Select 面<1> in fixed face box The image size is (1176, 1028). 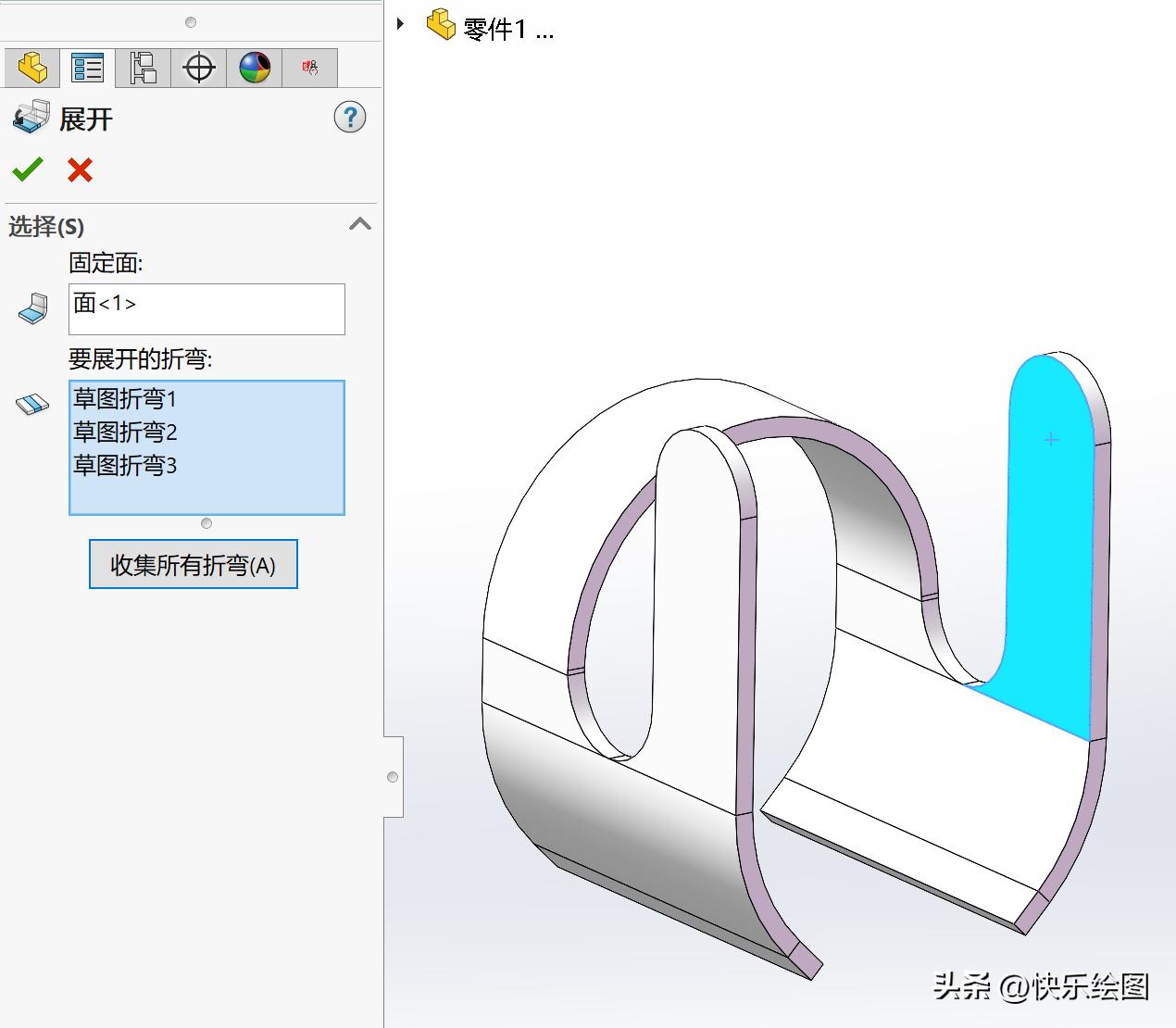105,303
